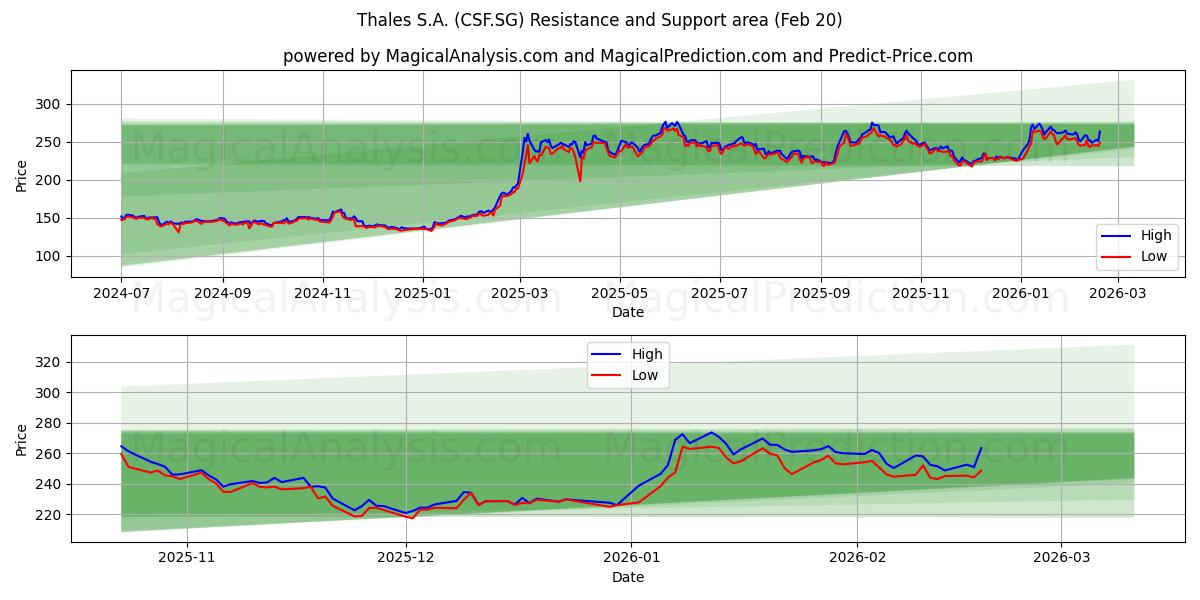Click the '2025-01' x-axis label on top chart
The height and width of the screenshot is (600, 1200).
click(x=422, y=294)
